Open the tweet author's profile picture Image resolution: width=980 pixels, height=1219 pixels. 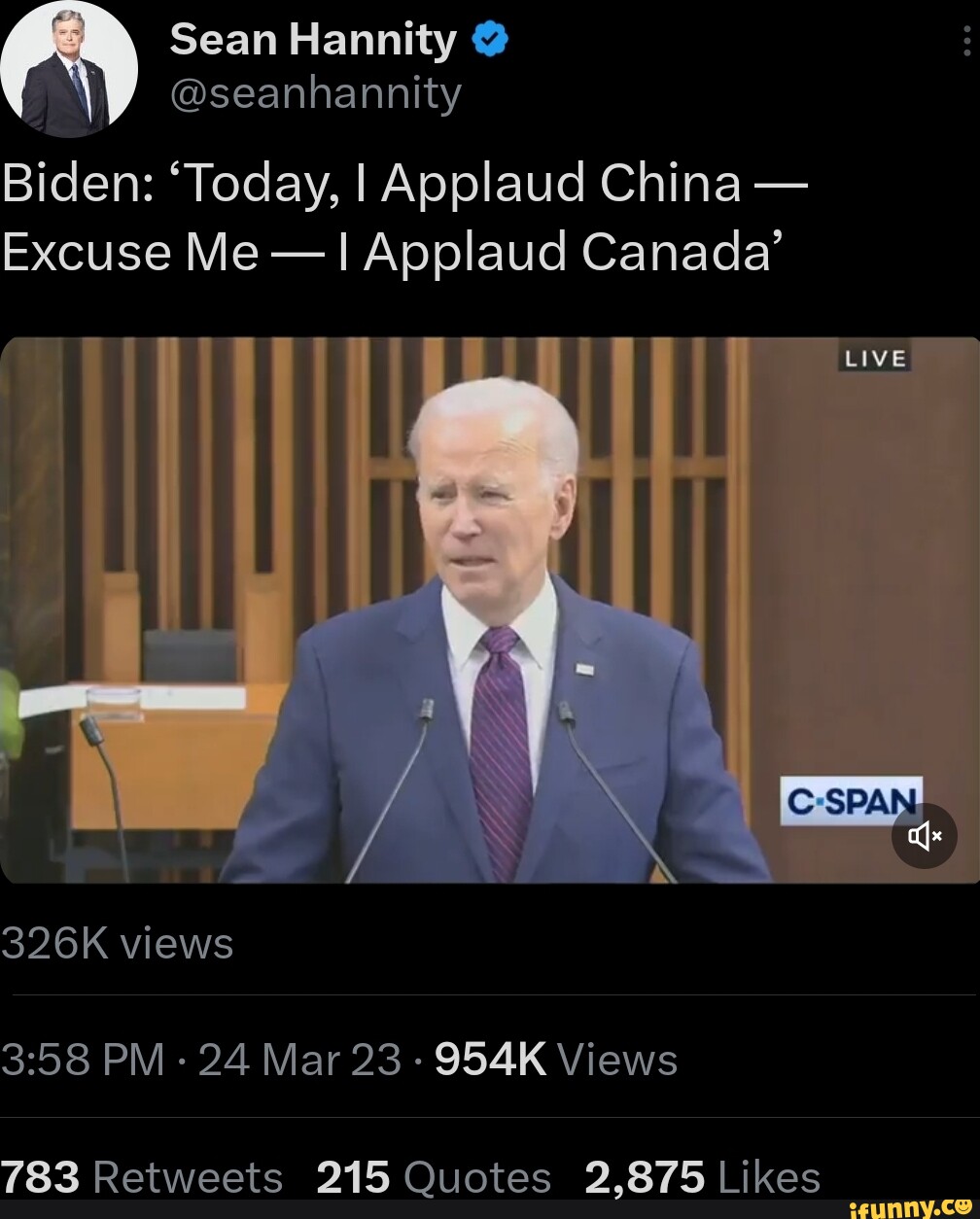coord(68,68)
